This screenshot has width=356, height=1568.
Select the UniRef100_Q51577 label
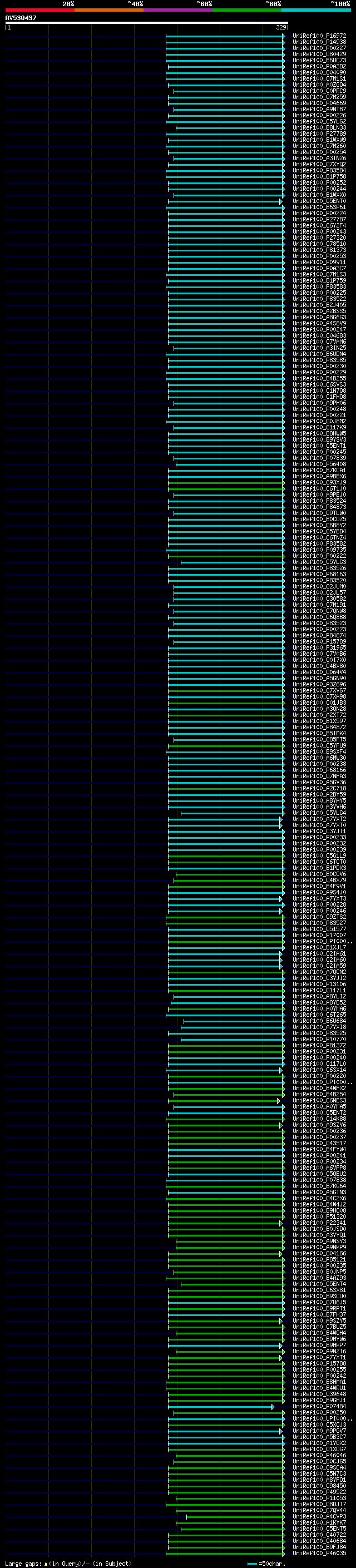point(319,929)
